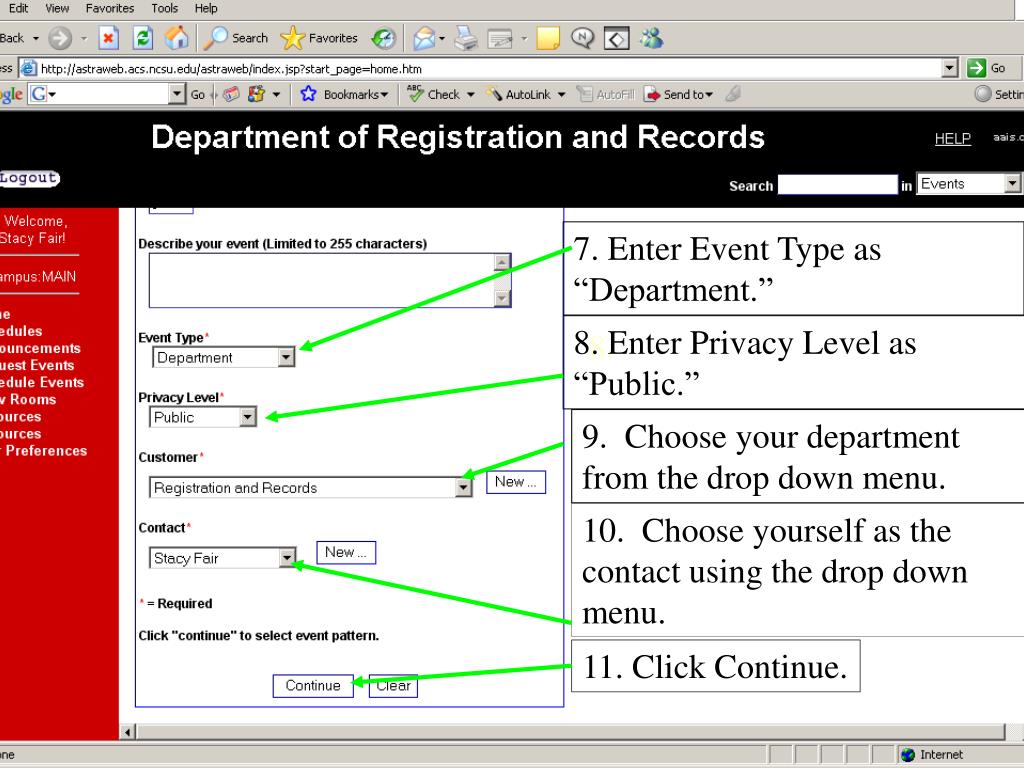
Task: Open the Contact dropdown showing Stacy Fair
Action: pos(287,558)
